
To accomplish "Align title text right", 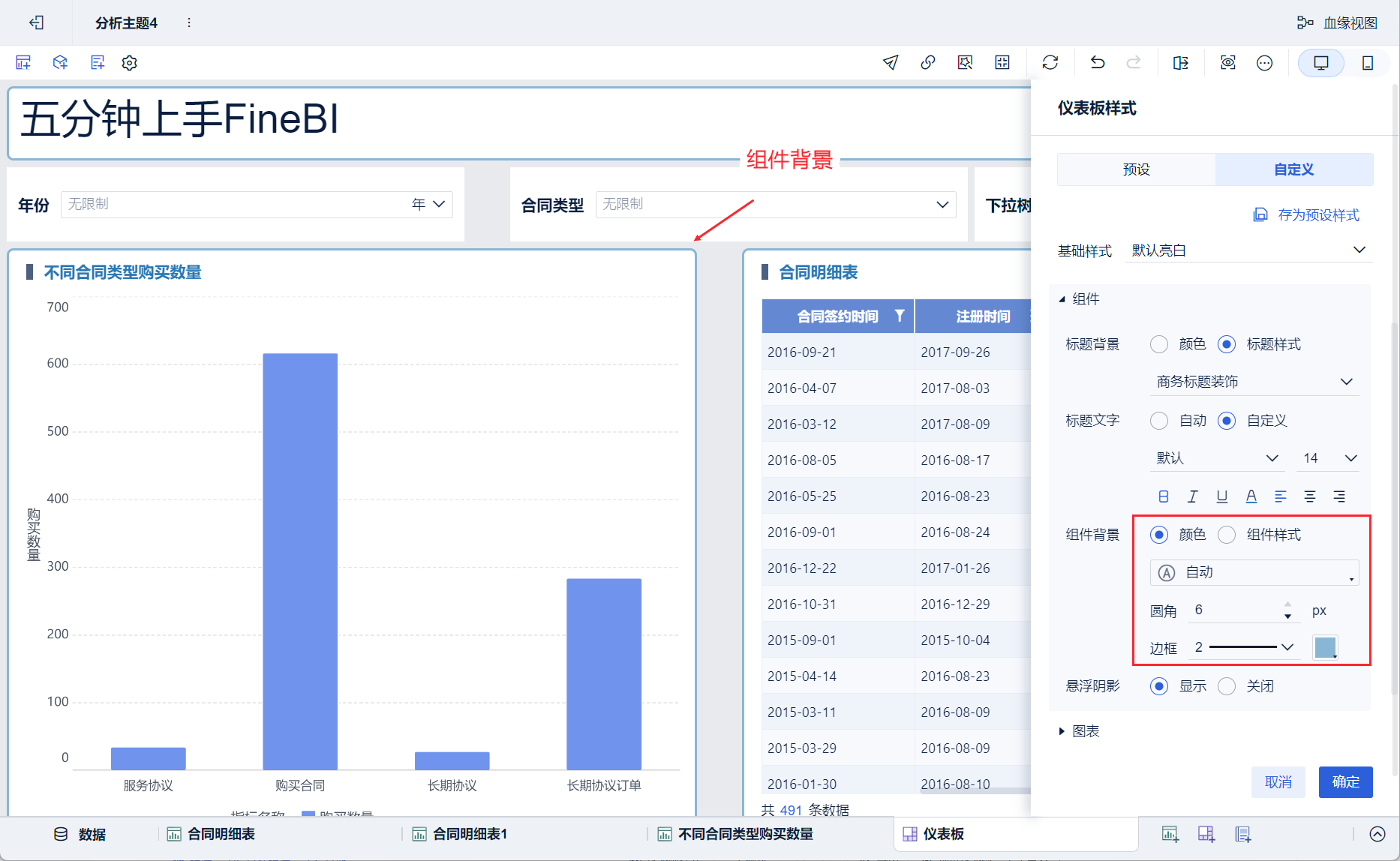I will tap(1339, 496).
